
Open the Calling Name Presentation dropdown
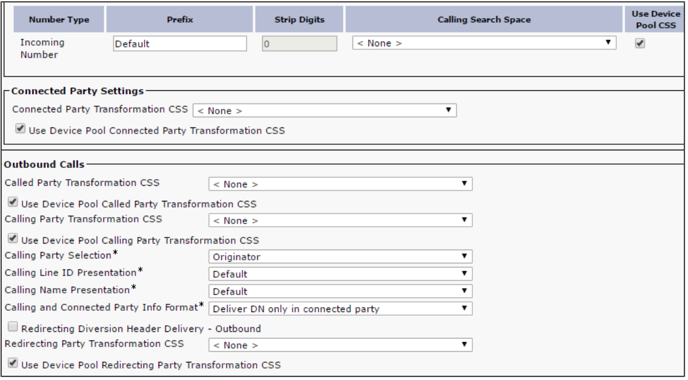tap(340, 291)
